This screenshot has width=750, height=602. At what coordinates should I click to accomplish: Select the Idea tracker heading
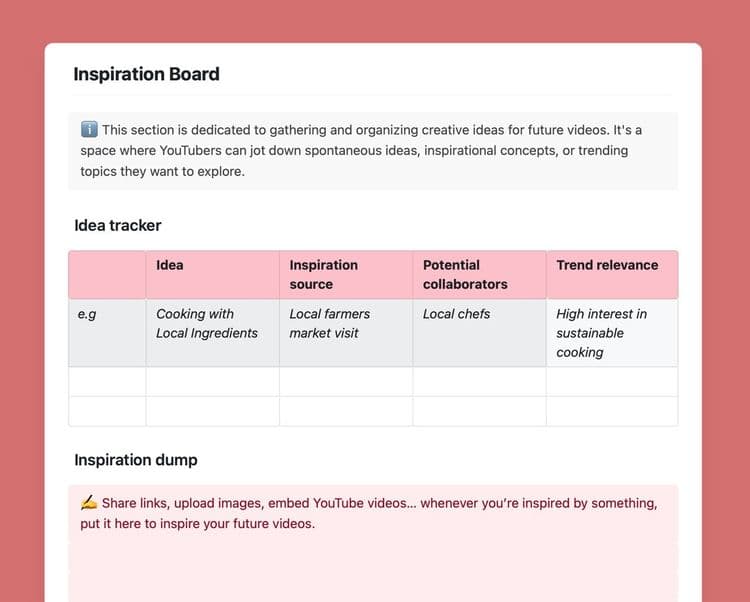pyautogui.click(x=118, y=225)
